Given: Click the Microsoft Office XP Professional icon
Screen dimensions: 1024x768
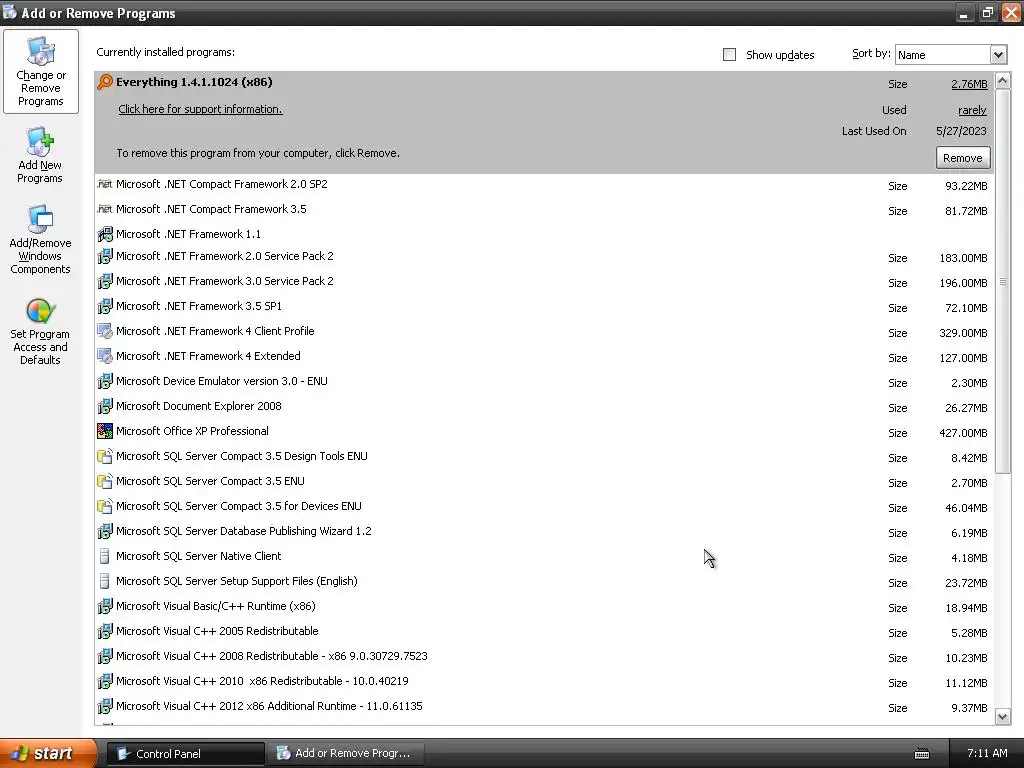Looking at the screenshot, I should (104, 431).
